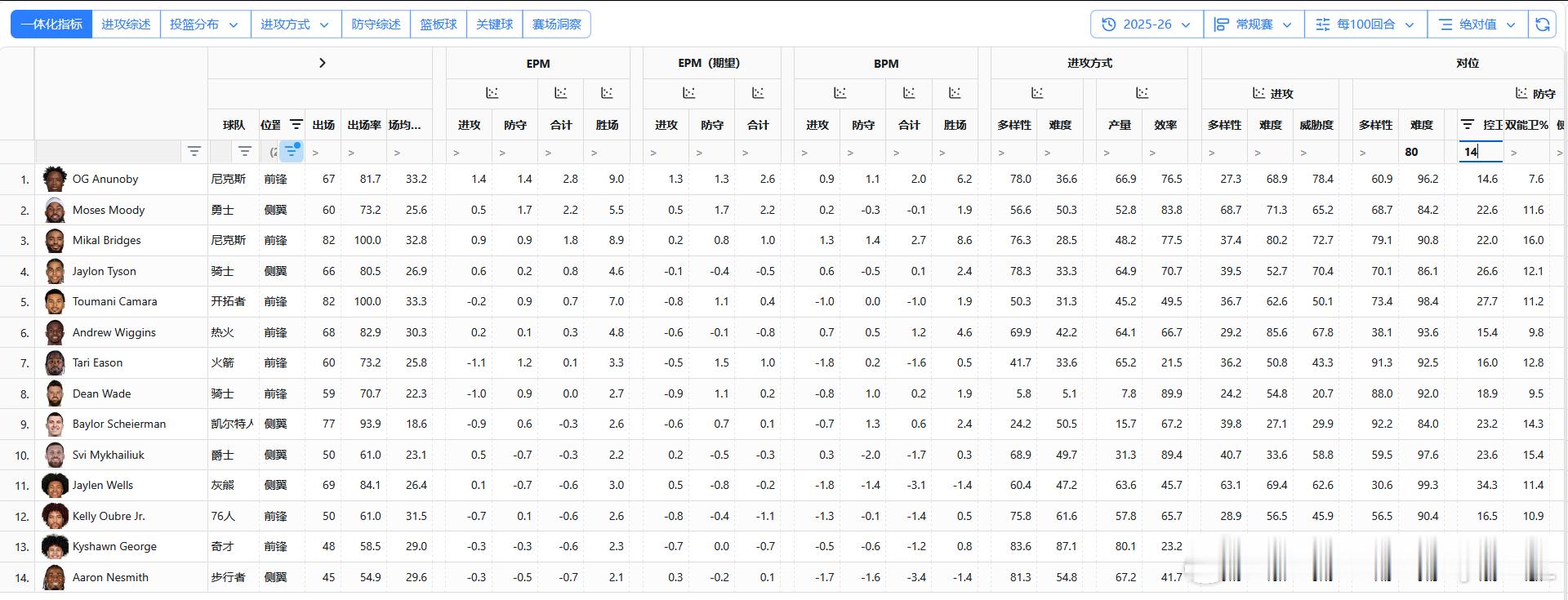Switch to the 一体化指标 tab
1568x600 pixels.
click(x=51, y=24)
